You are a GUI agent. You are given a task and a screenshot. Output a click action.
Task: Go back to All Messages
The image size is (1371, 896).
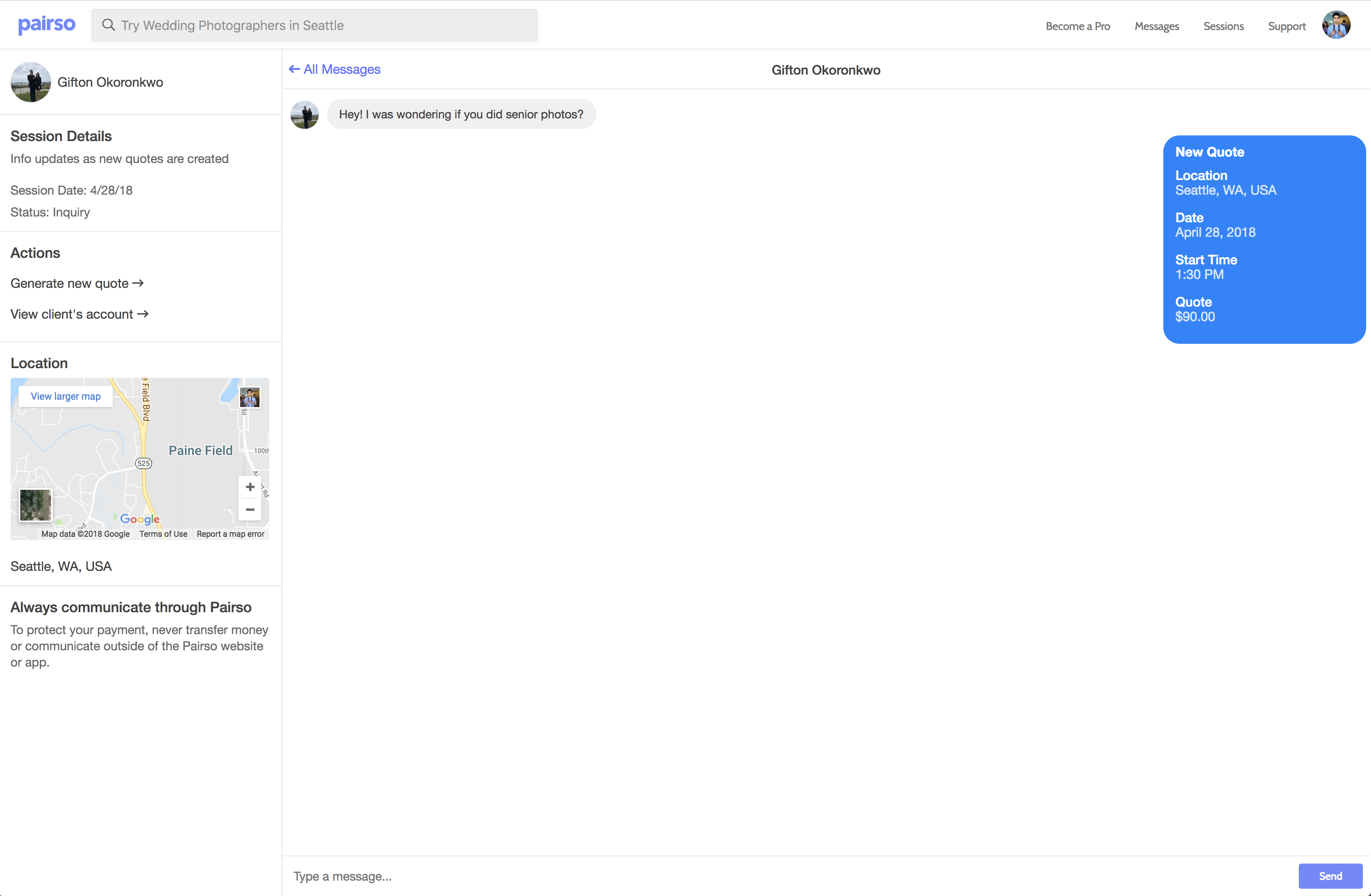(335, 70)
